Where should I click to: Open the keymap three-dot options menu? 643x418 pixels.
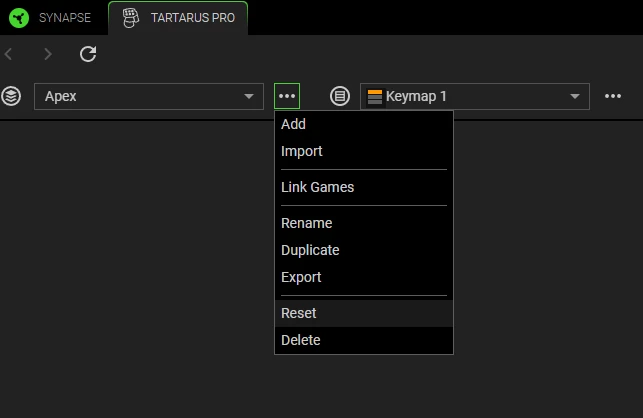pos(613,96)
